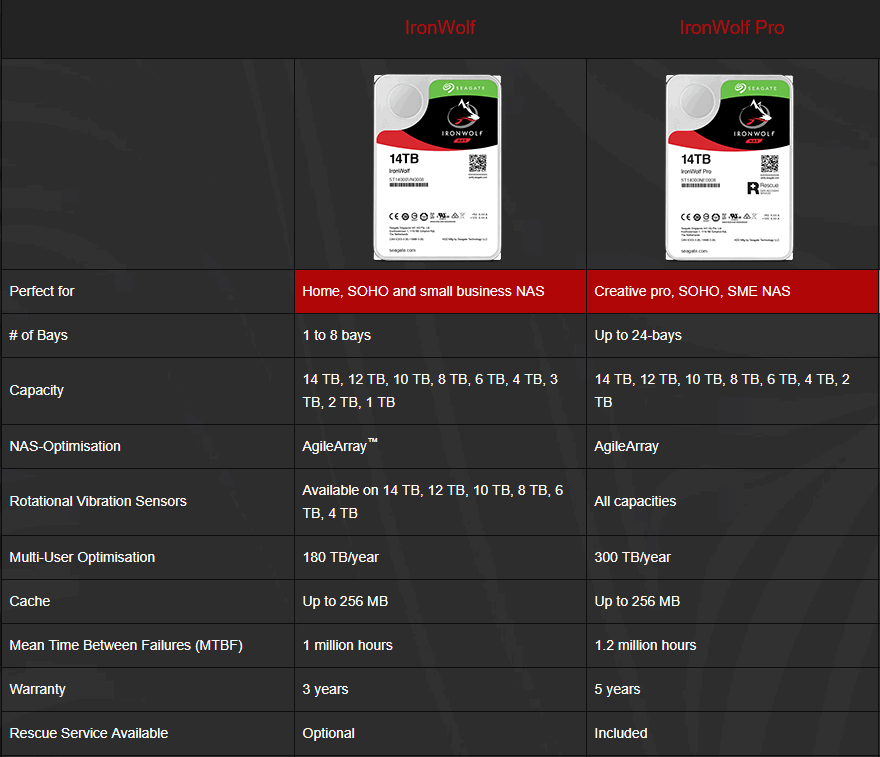Click the '1.2 million hours' value
Viewport: 880px width, 757px height.
coord(645,645)
